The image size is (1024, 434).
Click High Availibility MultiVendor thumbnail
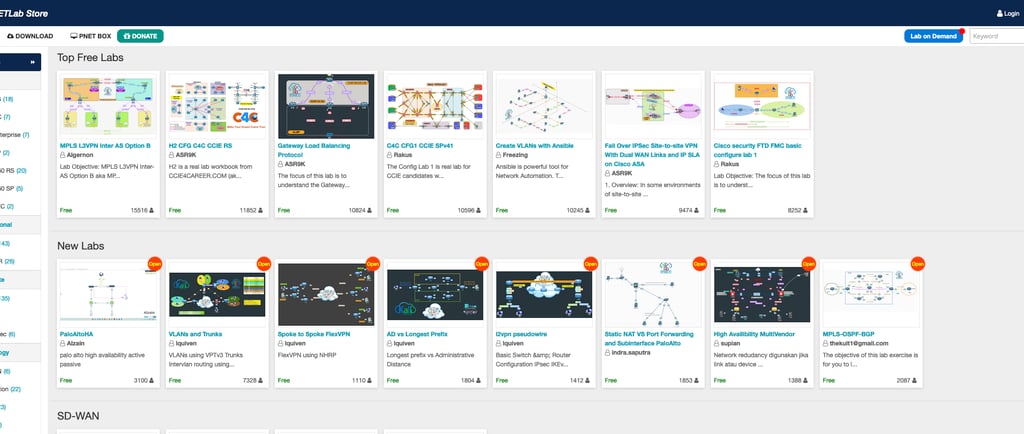tap(762, 294)
